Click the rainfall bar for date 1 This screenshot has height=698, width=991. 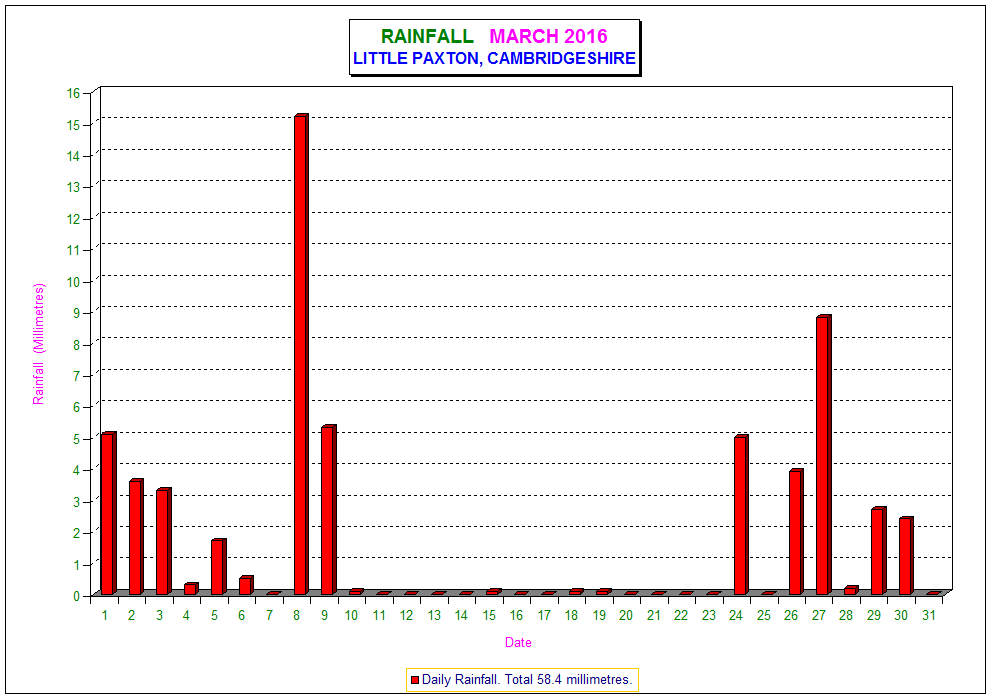(x=109, y=513)
